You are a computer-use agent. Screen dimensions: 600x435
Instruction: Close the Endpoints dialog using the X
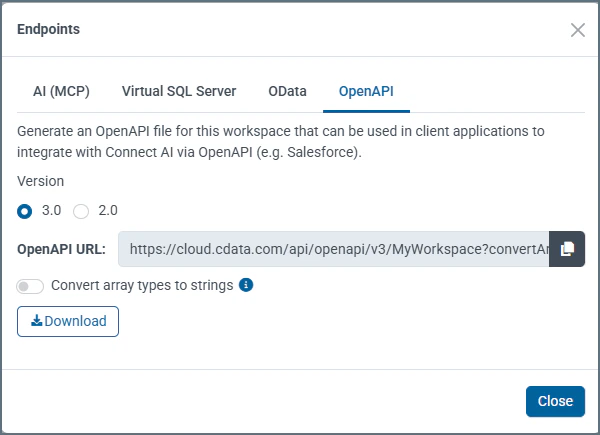click(x=577, y=30)
